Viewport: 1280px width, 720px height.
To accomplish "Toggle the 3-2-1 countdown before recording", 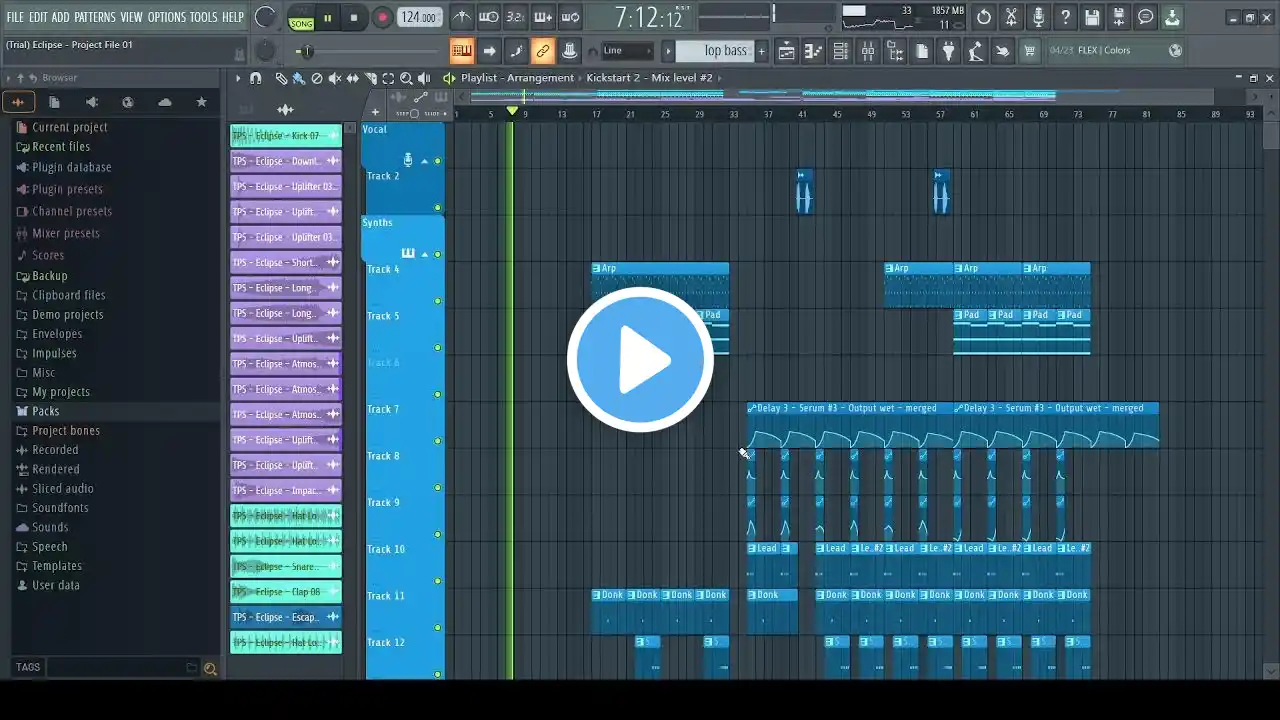I will [x=515, y=17].
